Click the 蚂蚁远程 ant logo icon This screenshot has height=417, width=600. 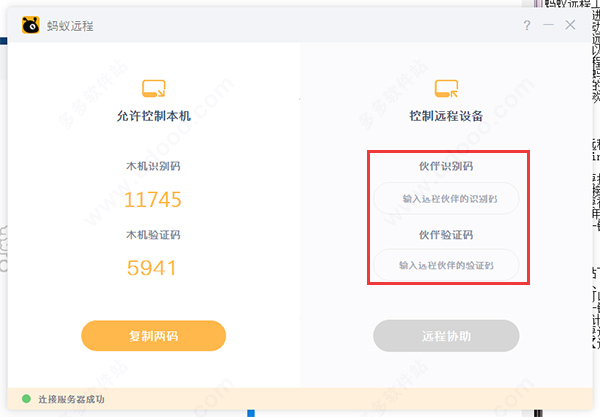click(x=31, y=25)
